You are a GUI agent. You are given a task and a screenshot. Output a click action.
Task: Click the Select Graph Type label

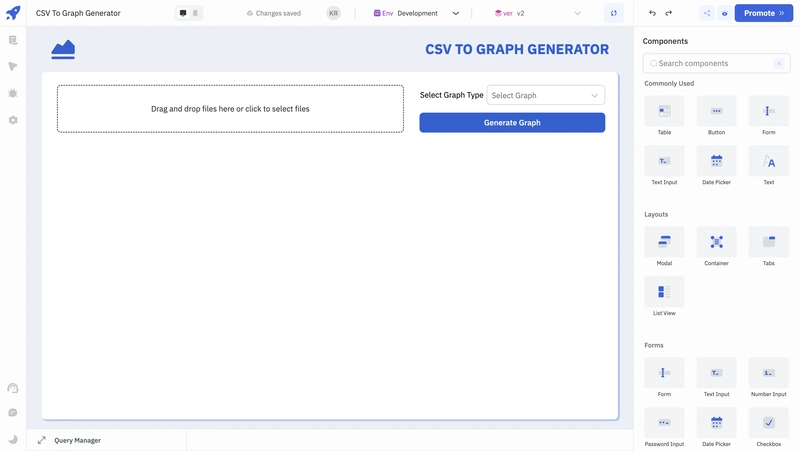click(451, 95)
